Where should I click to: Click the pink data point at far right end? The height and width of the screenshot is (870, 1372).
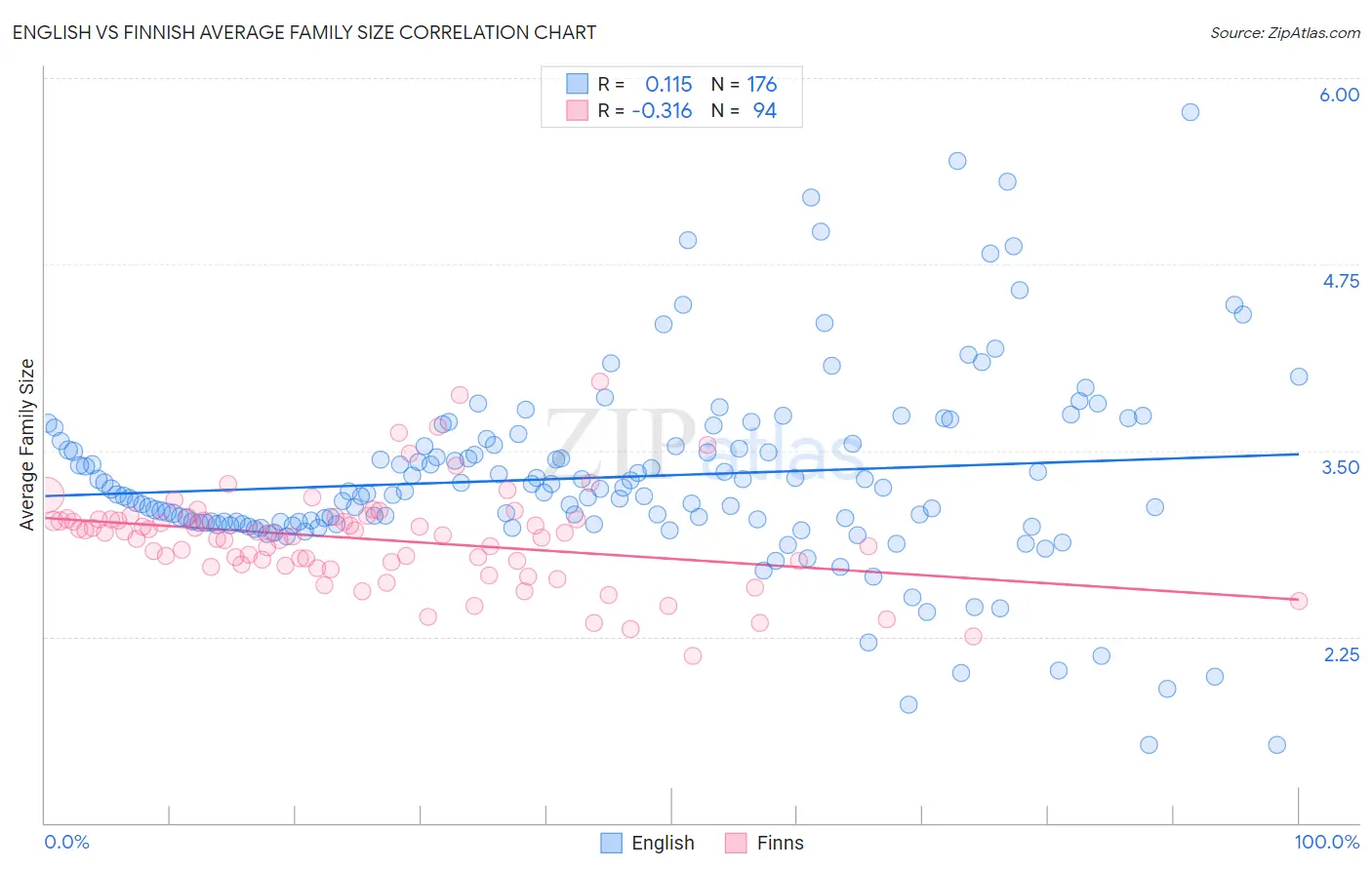[1298, 601]
